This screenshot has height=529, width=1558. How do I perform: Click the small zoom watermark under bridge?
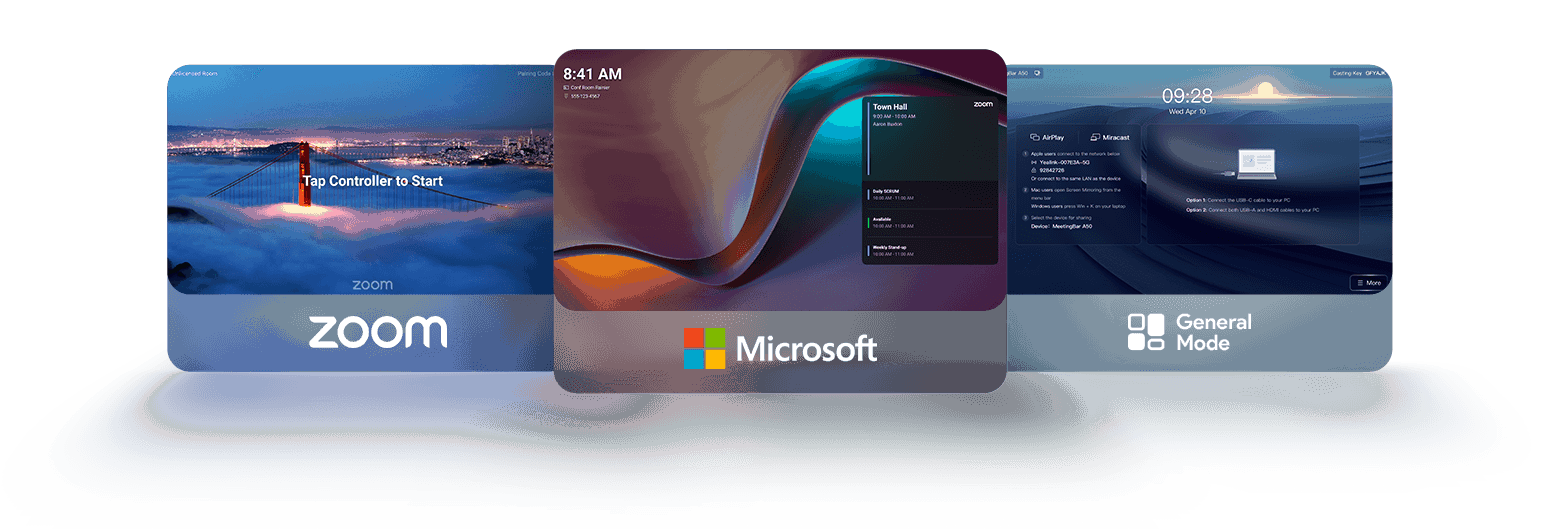click(372, 285)
